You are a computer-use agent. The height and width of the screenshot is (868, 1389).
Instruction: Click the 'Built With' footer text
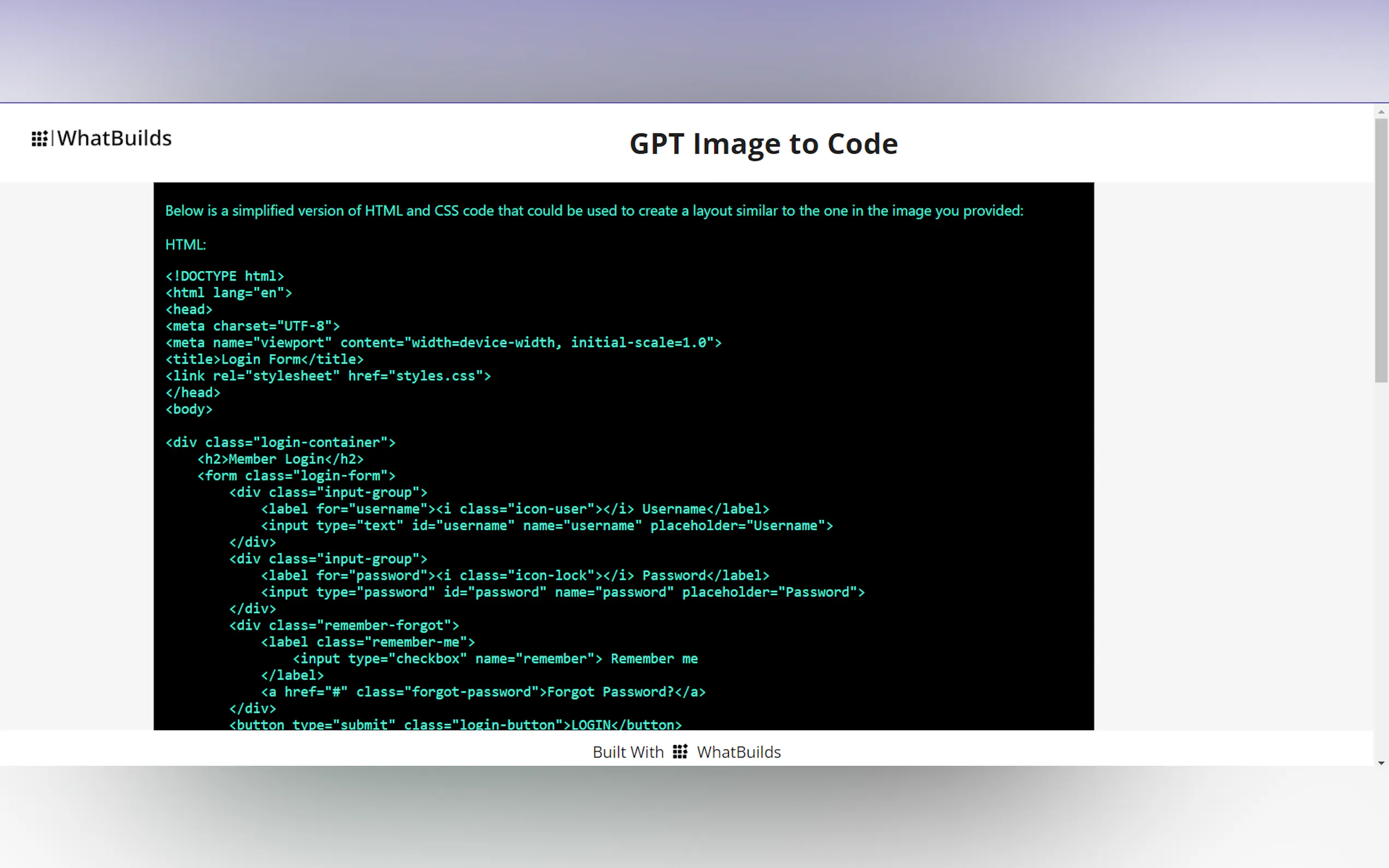pos(628,752)
